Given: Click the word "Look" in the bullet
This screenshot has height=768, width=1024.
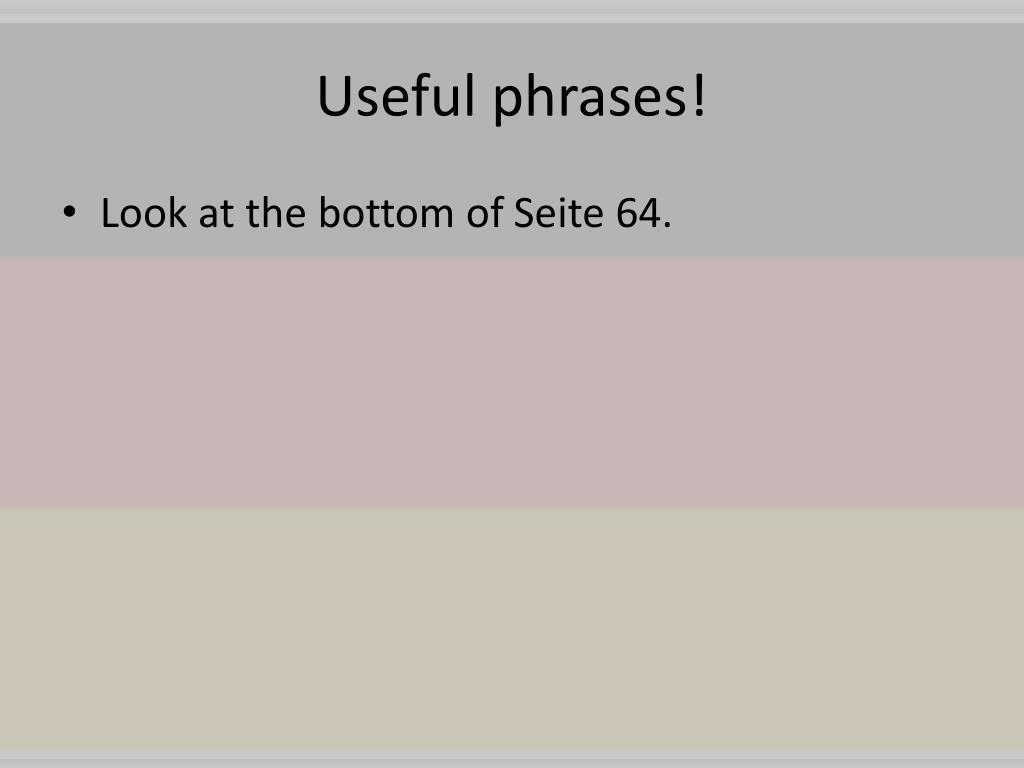Looking at the screenshot, I should 144,213.
